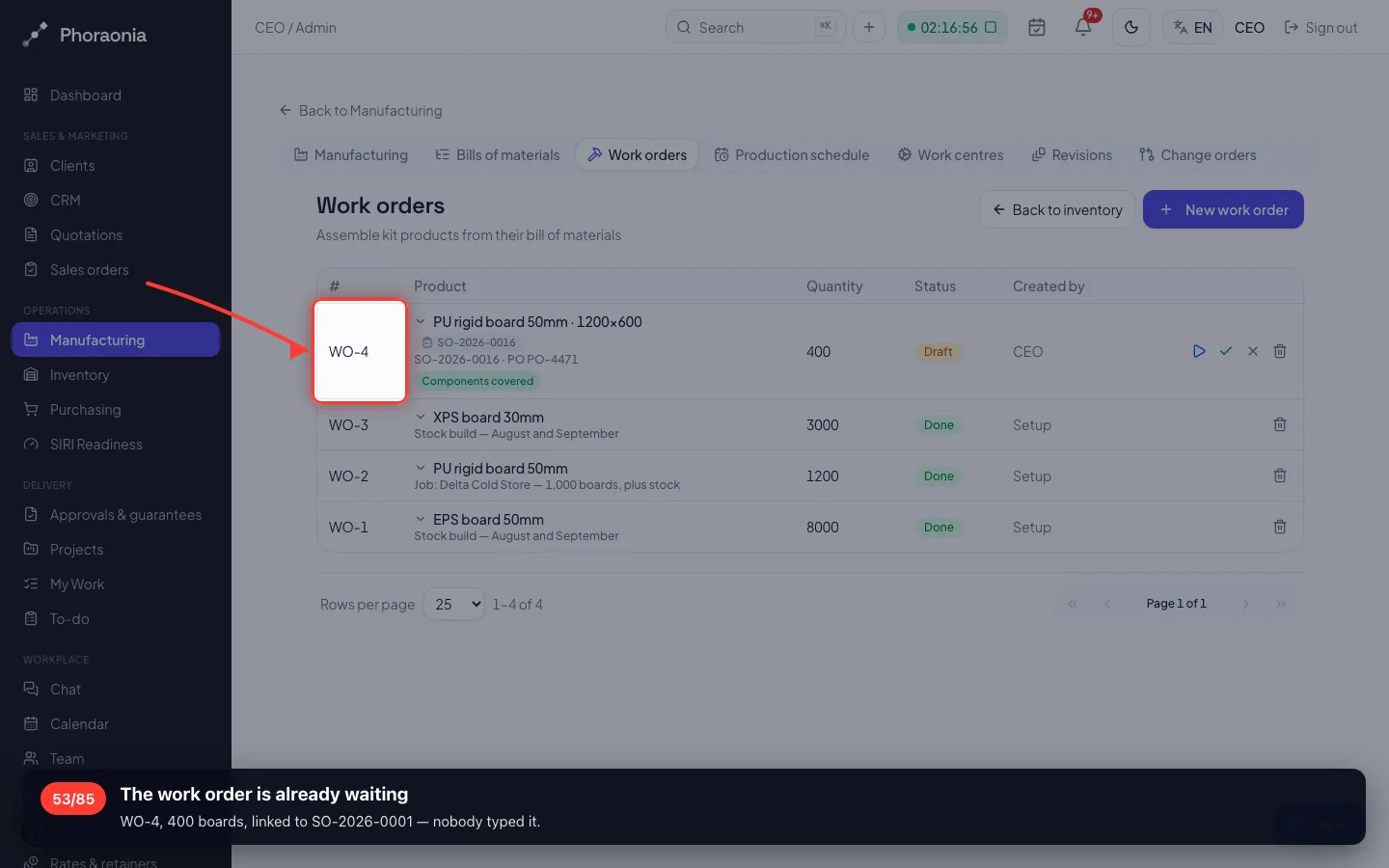Screen dimensions: 1389x868
Task: Open Calendar in the sidebar
Action: click(x=116, y=723)
